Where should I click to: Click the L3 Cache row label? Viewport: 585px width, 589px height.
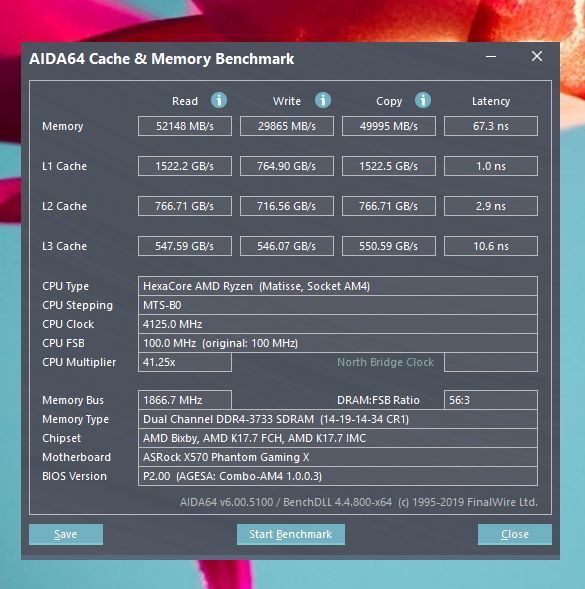click(x=64, y=246)
